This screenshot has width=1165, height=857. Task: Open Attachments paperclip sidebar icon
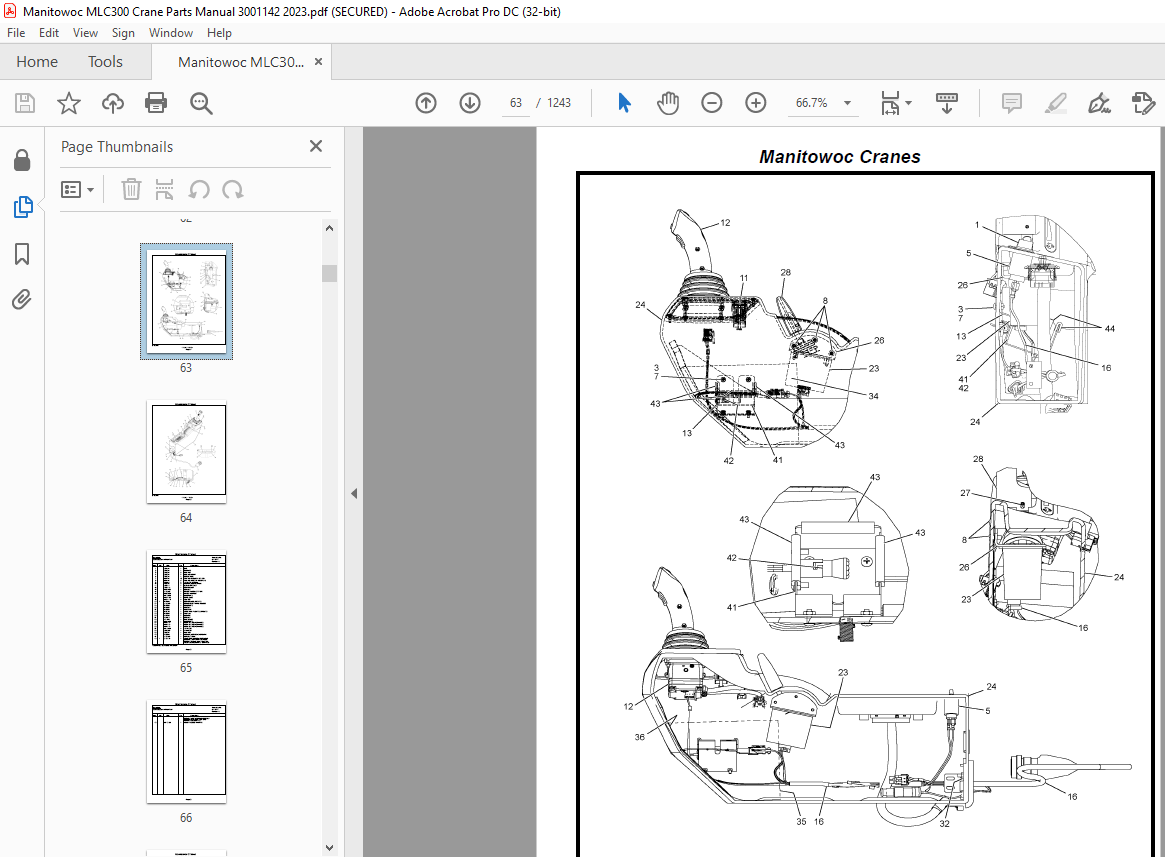click(22, 300)
